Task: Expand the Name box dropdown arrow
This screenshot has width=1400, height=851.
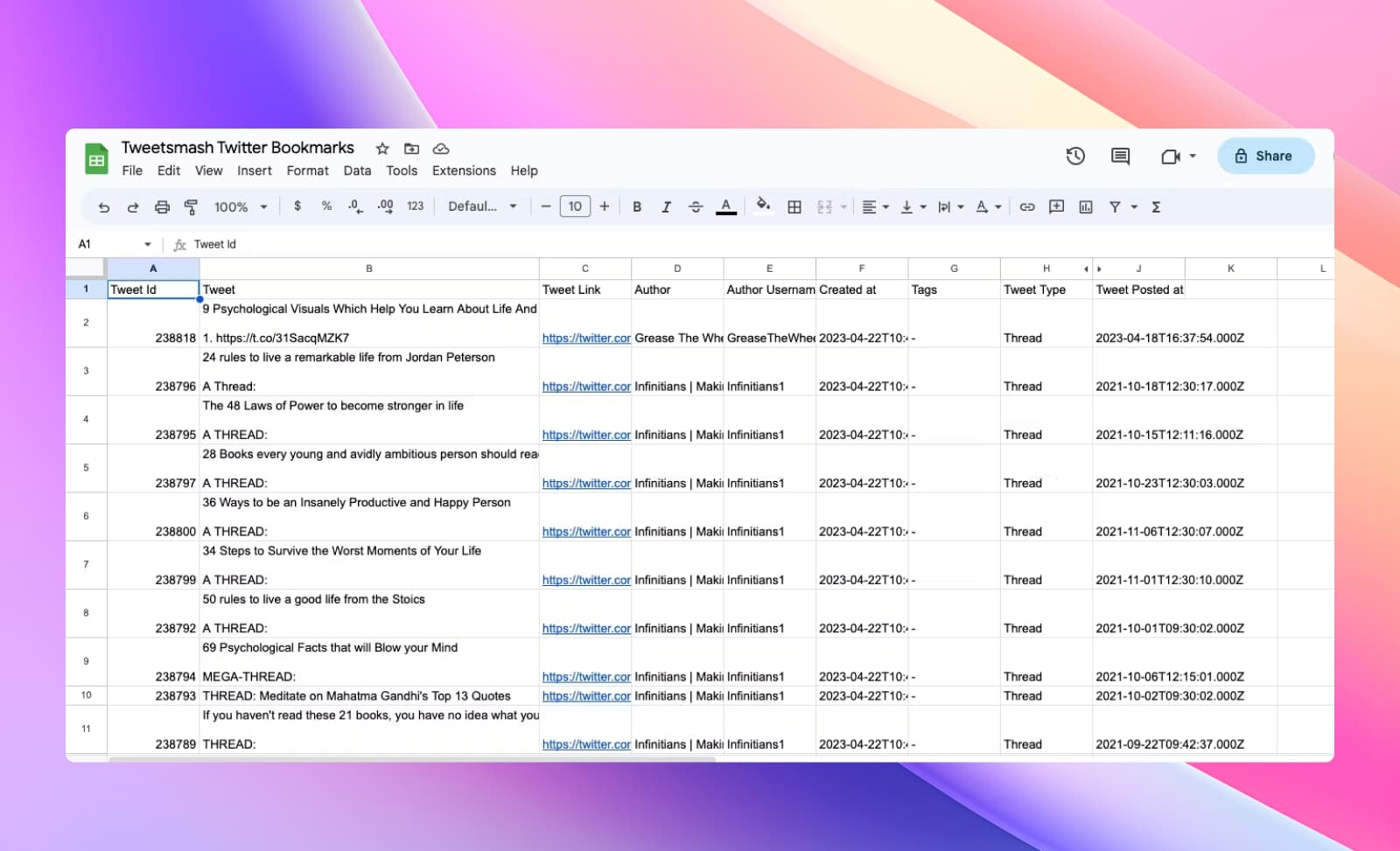Action: click(x=148, y=244)
